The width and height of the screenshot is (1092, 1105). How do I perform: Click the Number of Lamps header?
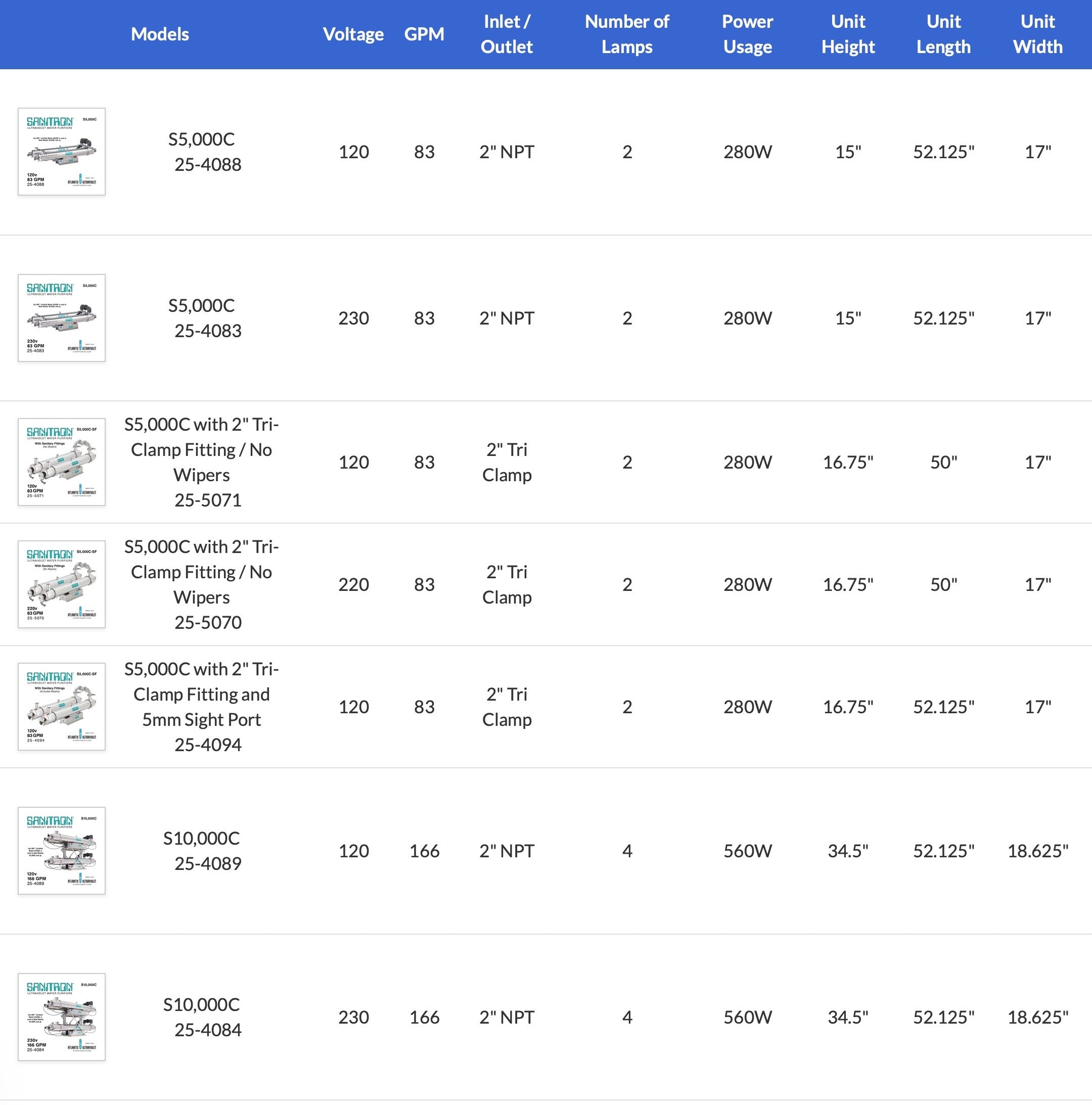click(x=627, y=34)
